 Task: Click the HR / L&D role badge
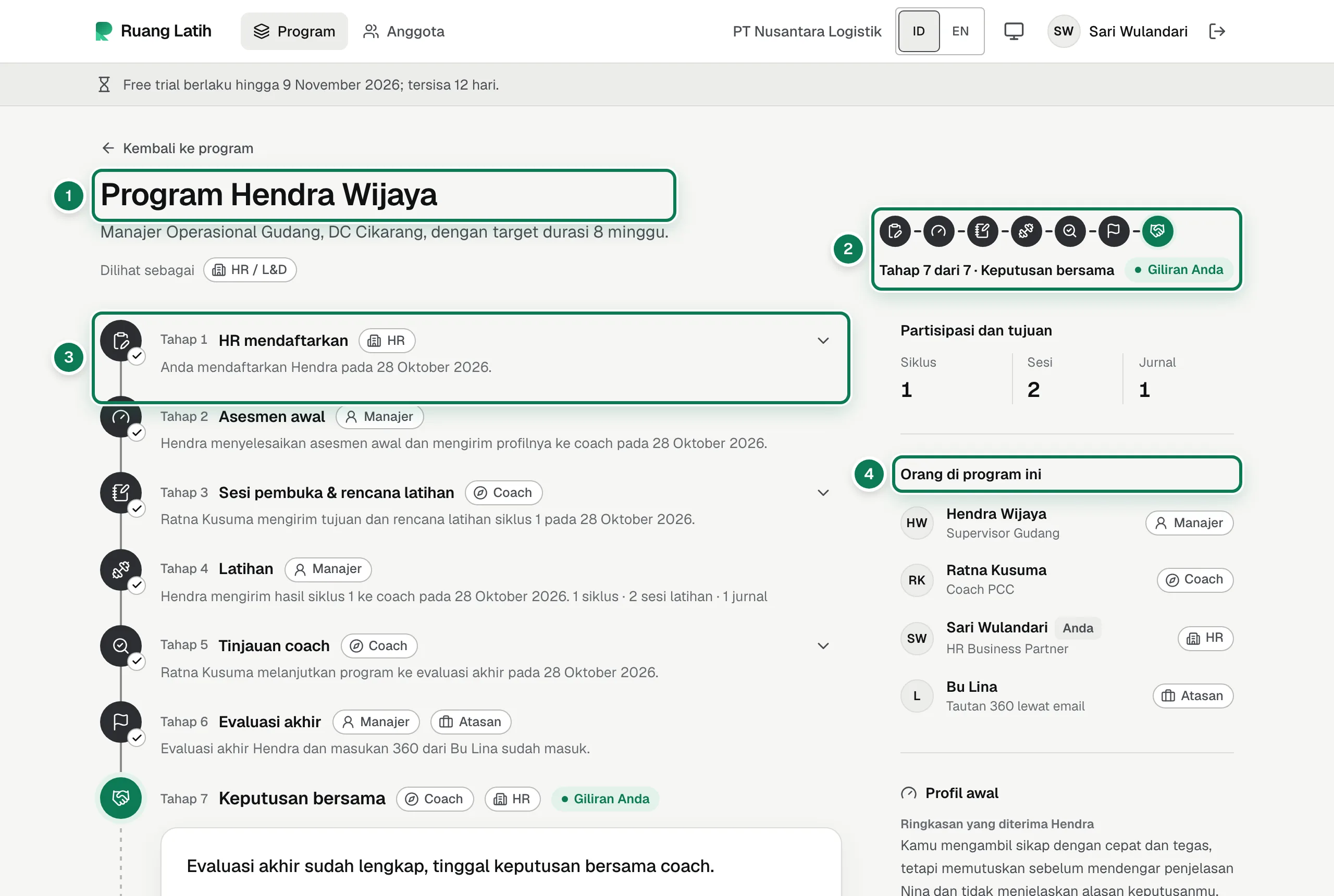(x=250, y=270)
